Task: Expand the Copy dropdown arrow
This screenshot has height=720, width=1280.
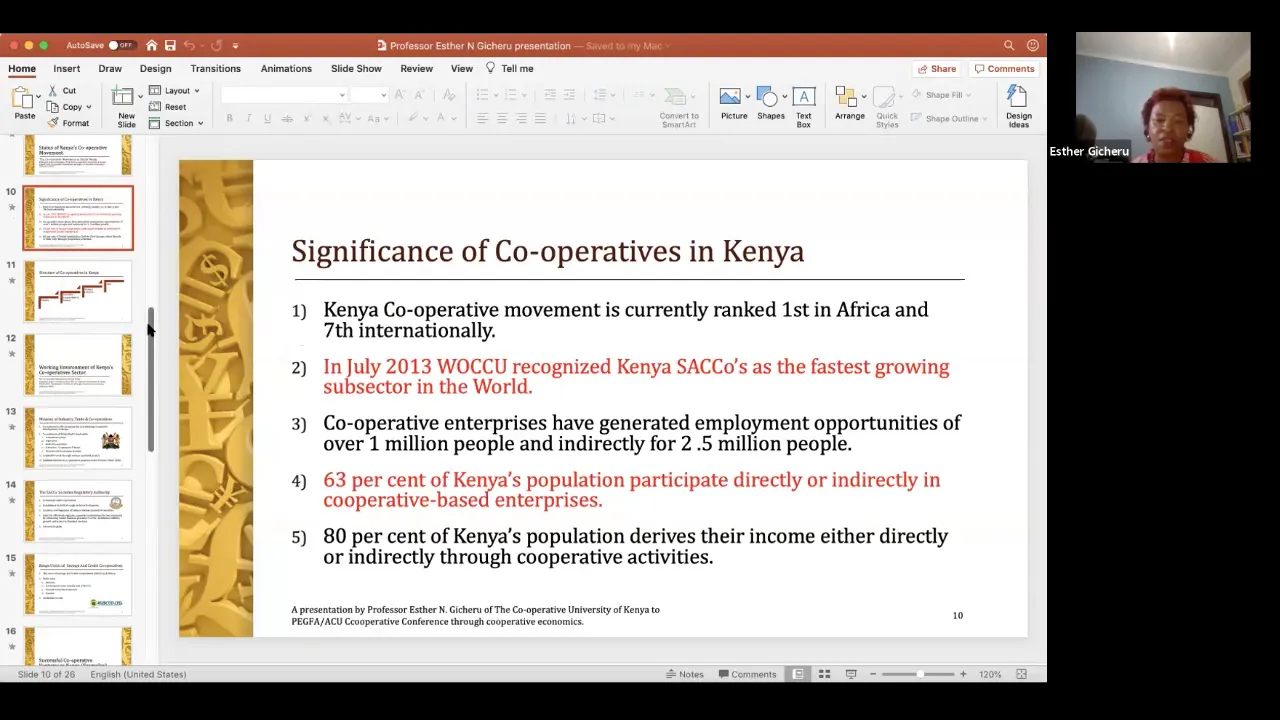Action: click(89, 107)
